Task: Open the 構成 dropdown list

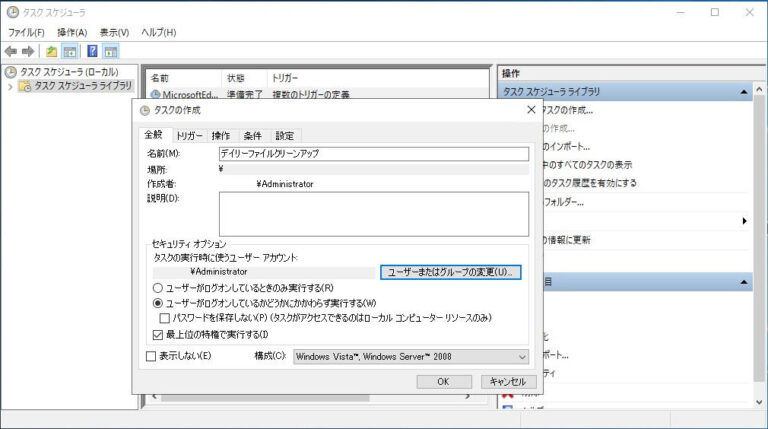Action: coord(521,356)
